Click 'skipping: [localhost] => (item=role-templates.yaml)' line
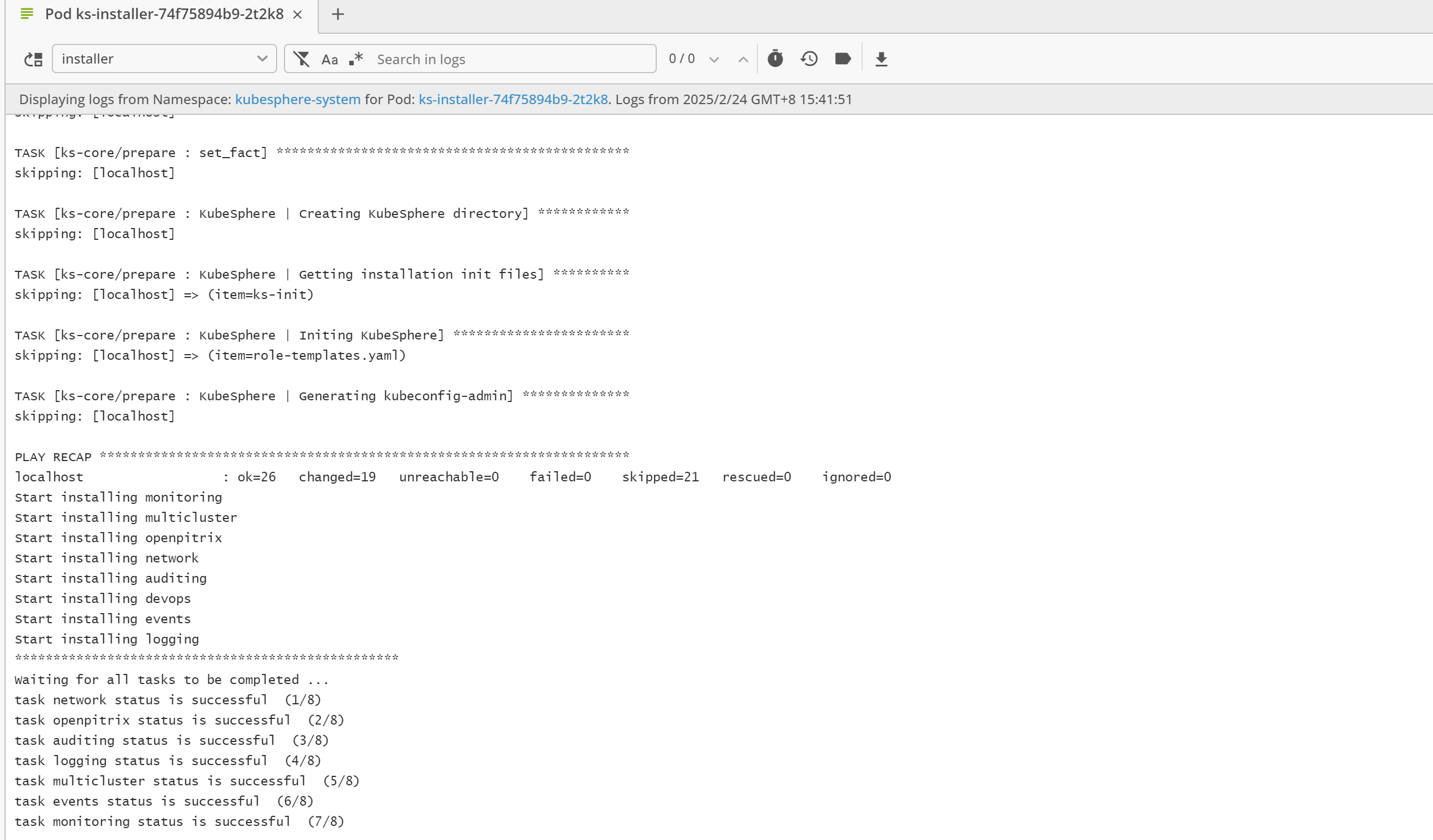The width and height of the screenshot is (1433, 840). [x=211, y=355]
